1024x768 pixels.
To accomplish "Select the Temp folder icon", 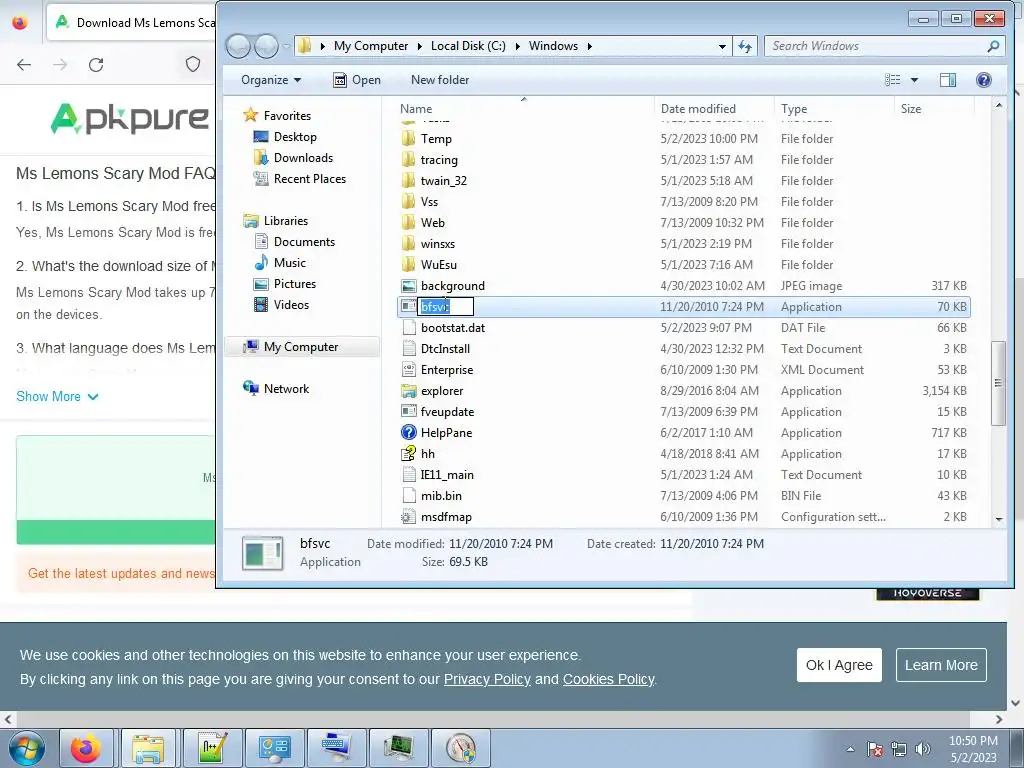I will click(x=408, y=138).
